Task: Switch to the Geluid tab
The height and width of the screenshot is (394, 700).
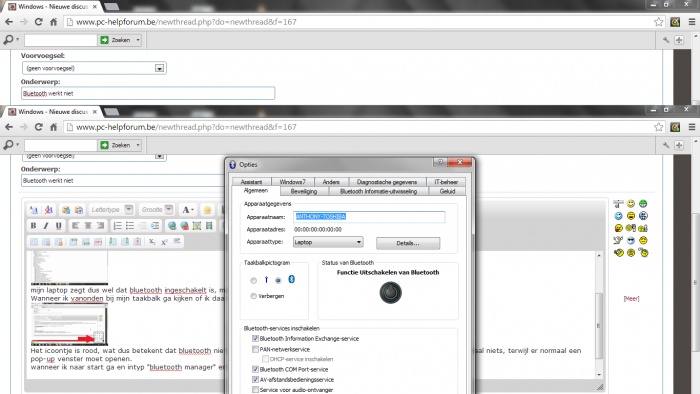Action: point(447,191)
